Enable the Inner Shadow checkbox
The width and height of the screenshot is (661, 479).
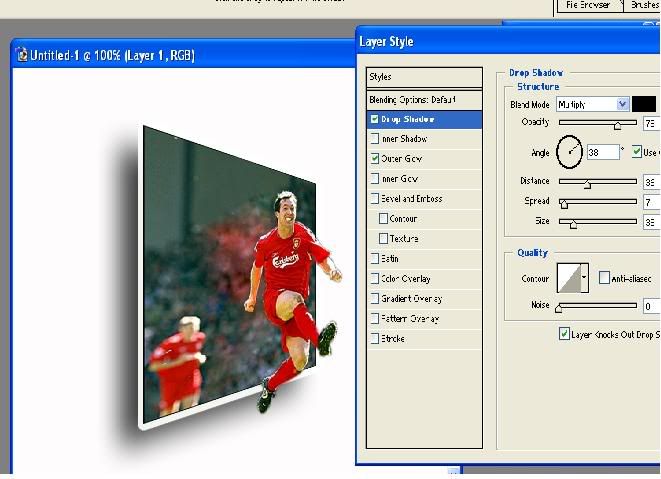click(374, 138)
